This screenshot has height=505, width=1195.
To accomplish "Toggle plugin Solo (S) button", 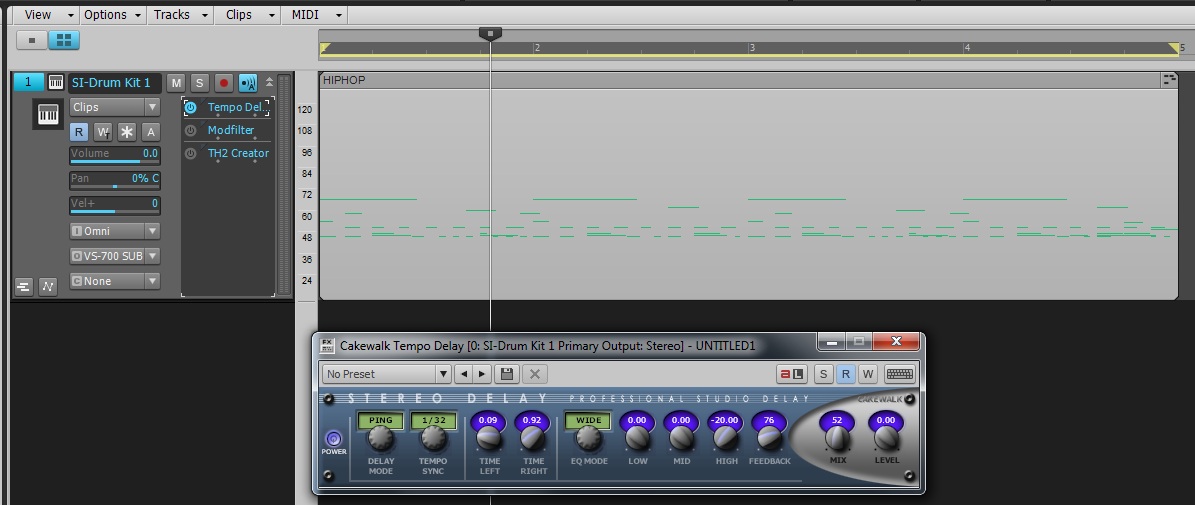I will [823, 374].
